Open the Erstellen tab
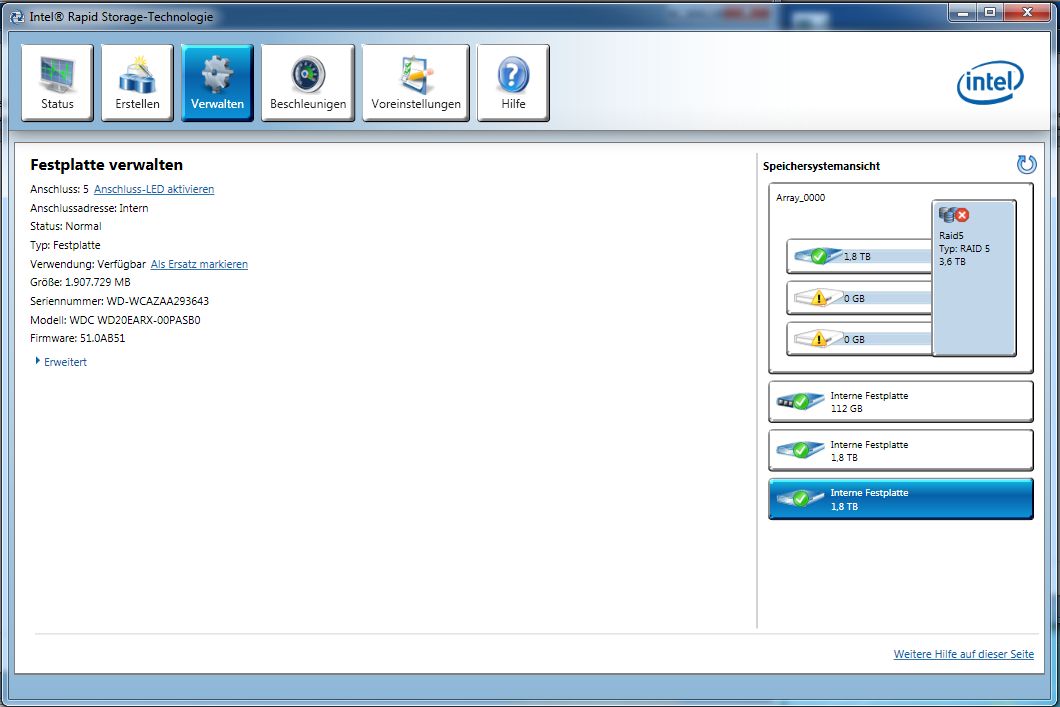Screen dimensions: 1060x707 pos(137,82)
